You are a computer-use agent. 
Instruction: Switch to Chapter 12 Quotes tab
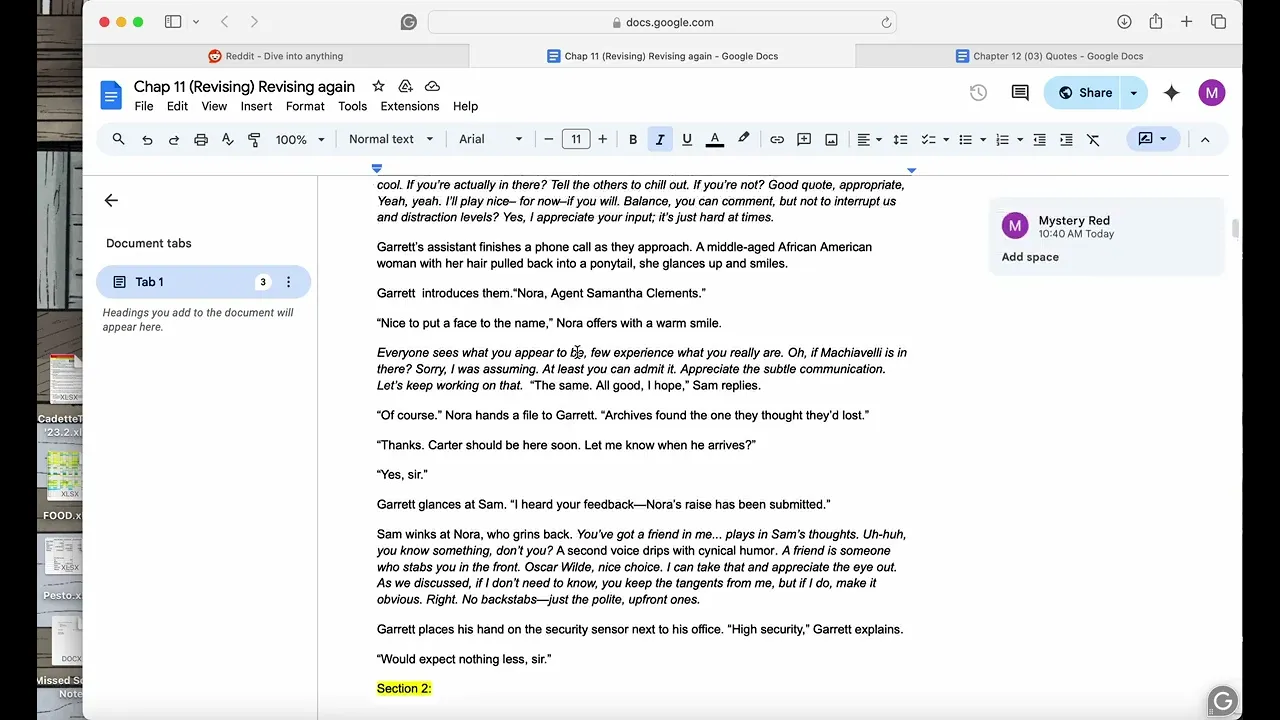pos(1049,56)
